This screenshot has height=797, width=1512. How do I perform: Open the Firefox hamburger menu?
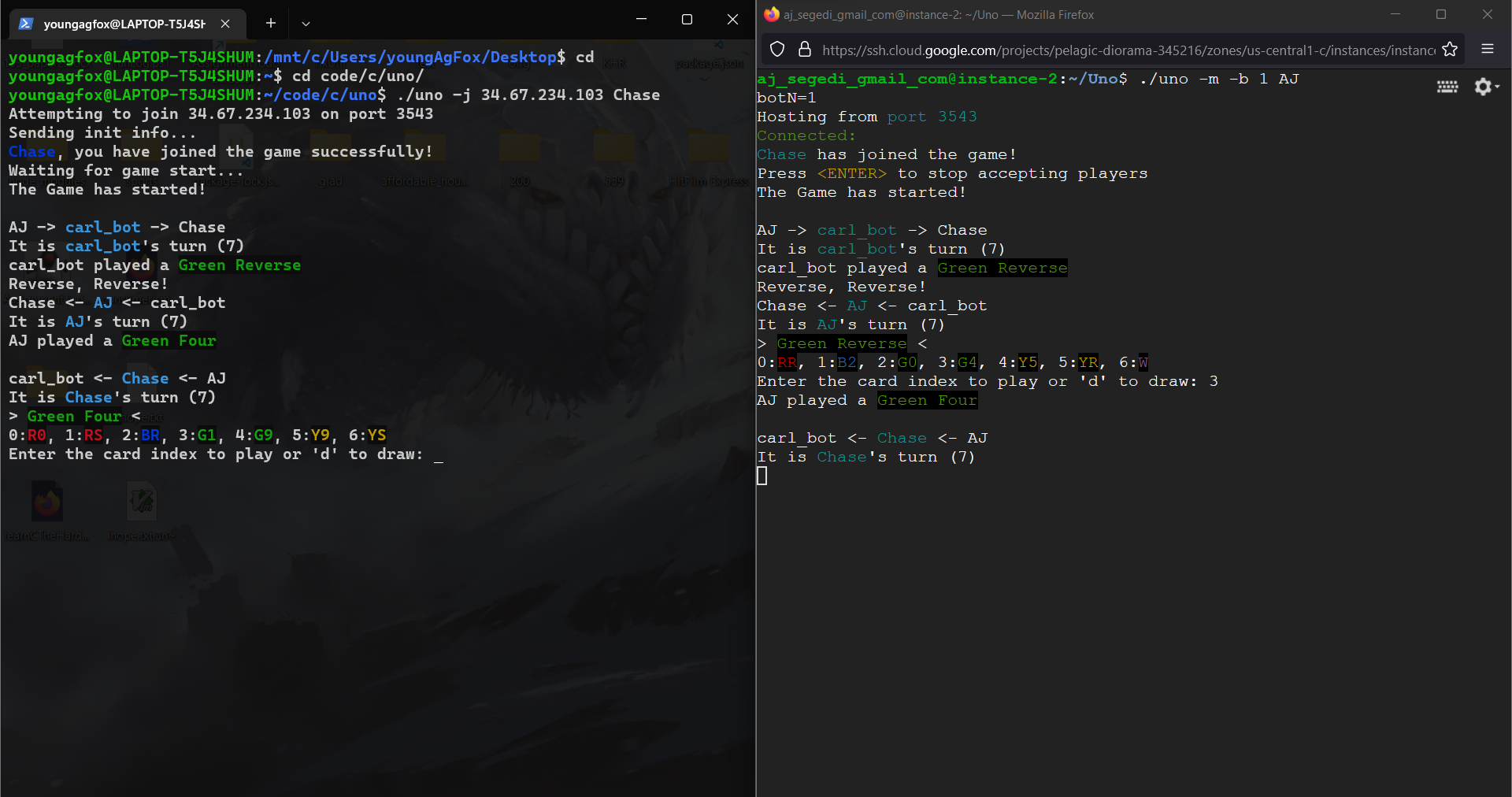[1488, 49]
